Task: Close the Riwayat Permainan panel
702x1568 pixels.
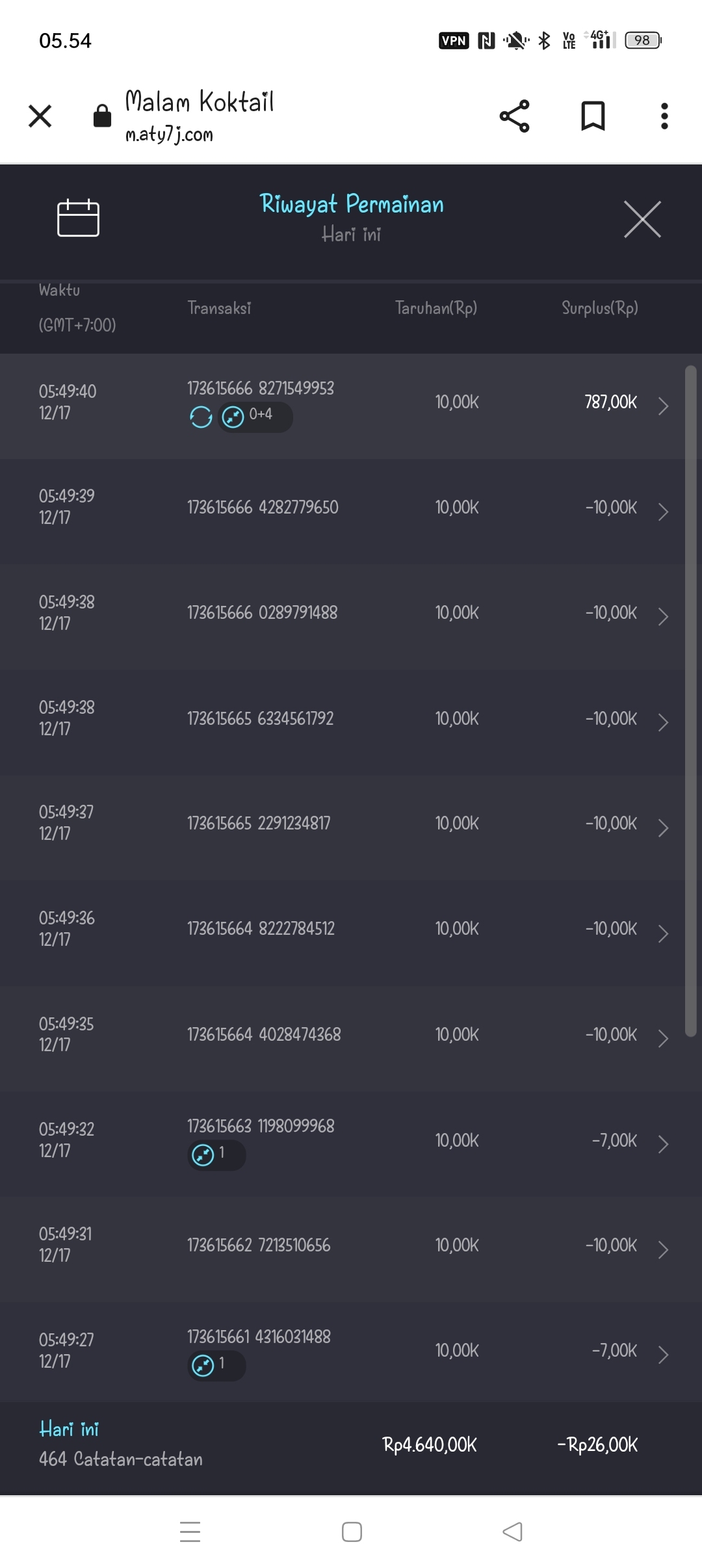Action: coord(642,220)
